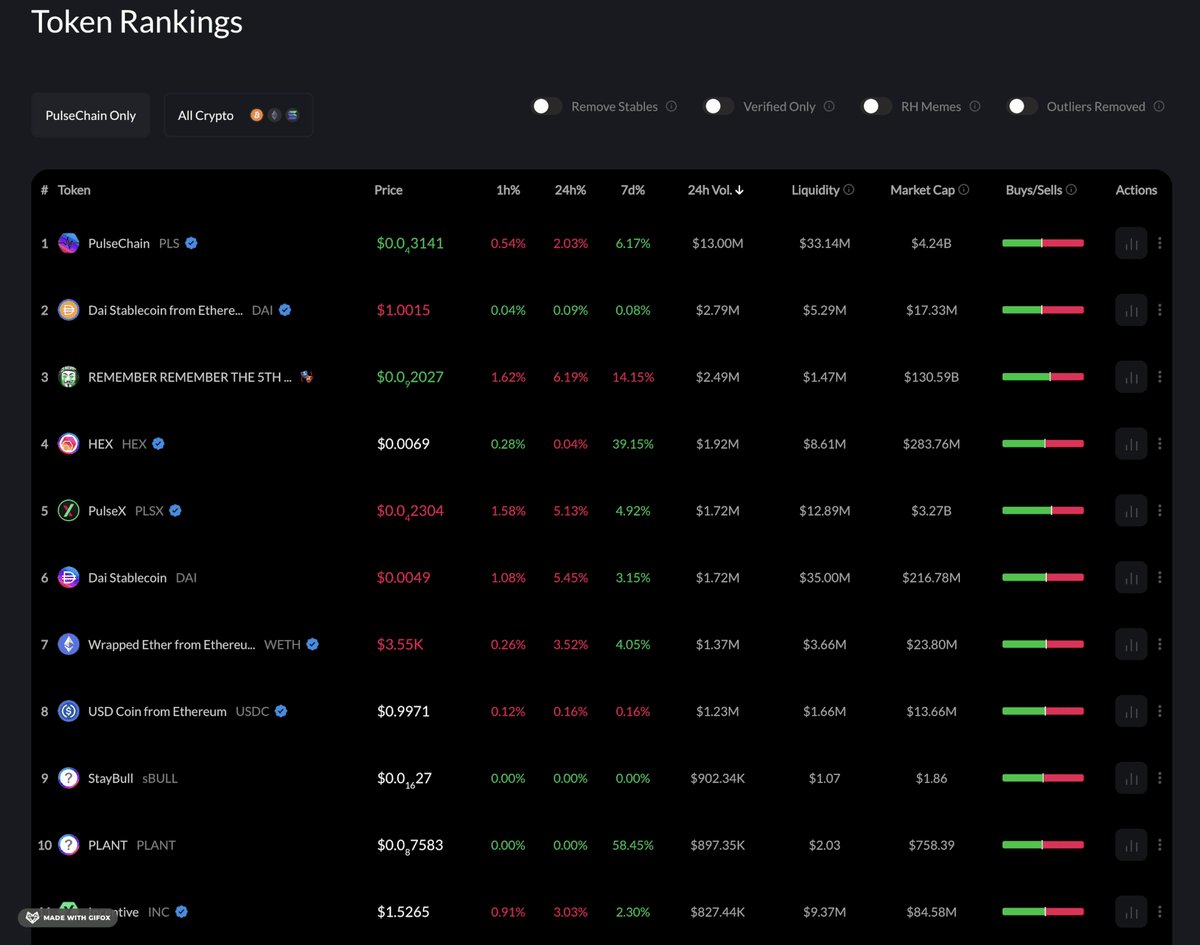Open chart icon for USD Coin row

1131,711
